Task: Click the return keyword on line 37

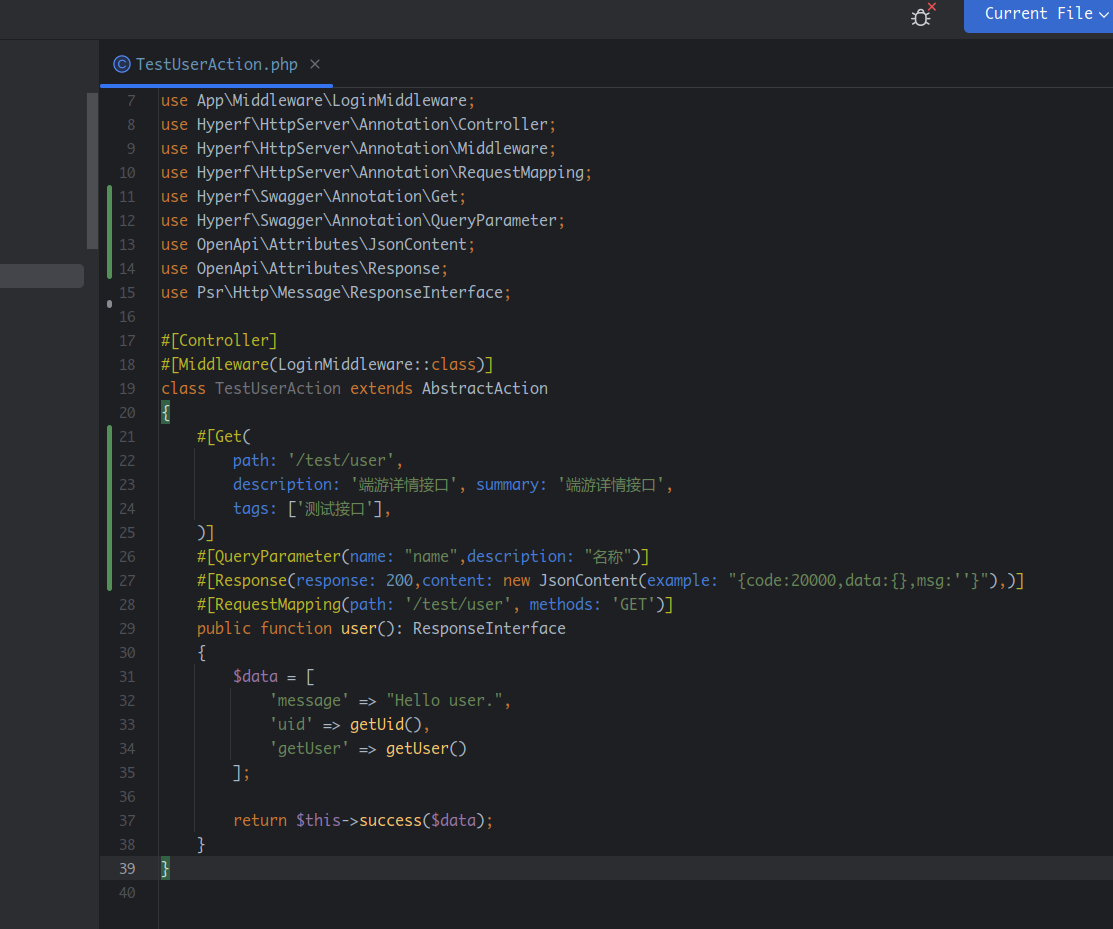Action: (260, 820)
